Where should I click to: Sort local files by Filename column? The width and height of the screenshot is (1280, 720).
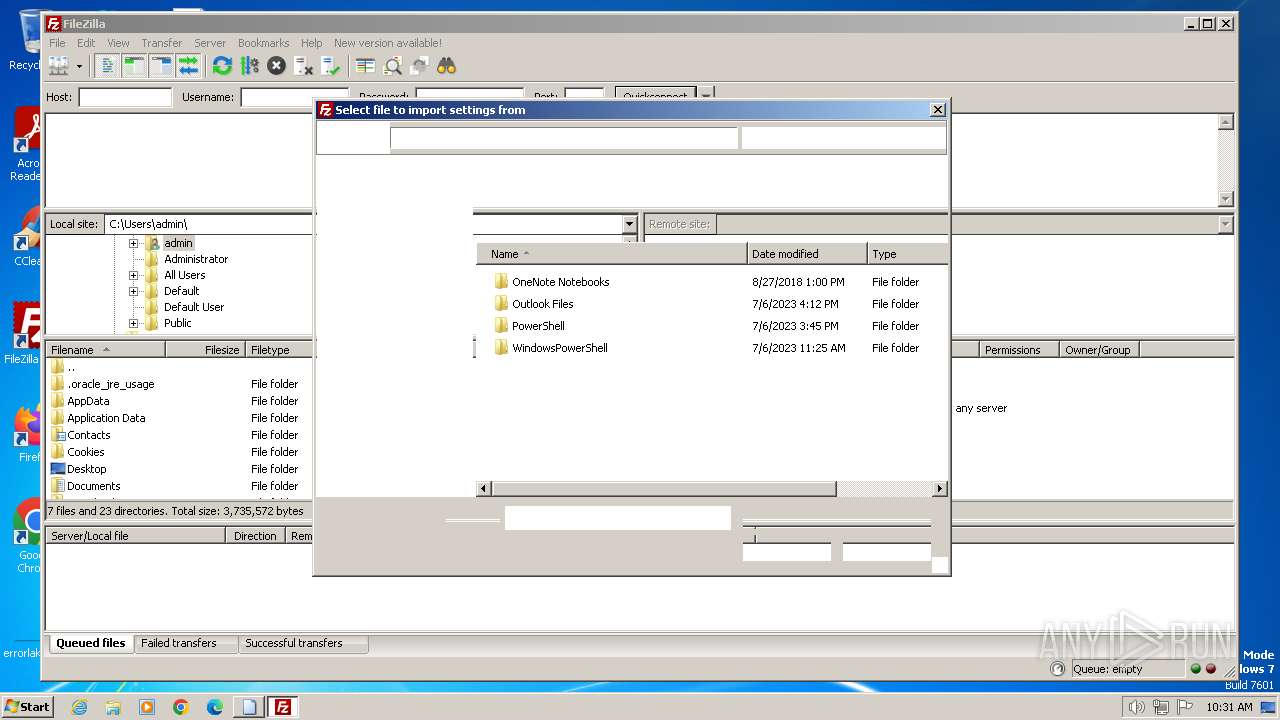point(105,350)
